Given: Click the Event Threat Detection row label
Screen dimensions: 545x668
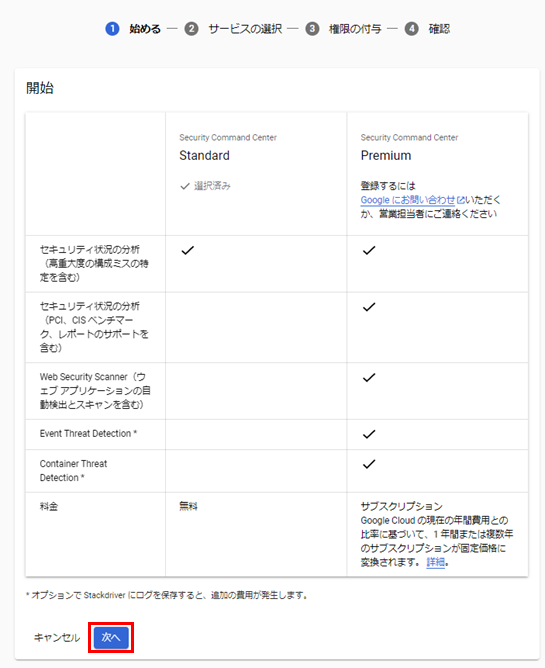Looking at the screenshot, I should tap(88, 434).
